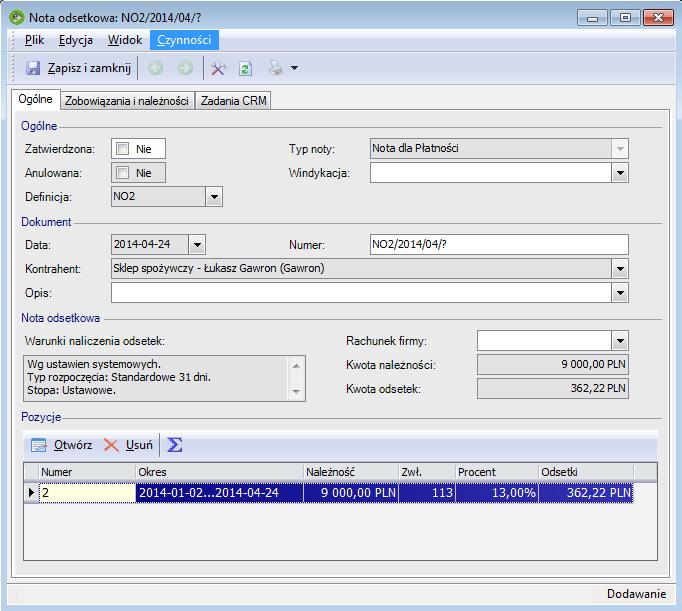Screen dimensions: 682x611
Task: Maximize the Nota odsetkowa window
Action: [x=625, y=18]
